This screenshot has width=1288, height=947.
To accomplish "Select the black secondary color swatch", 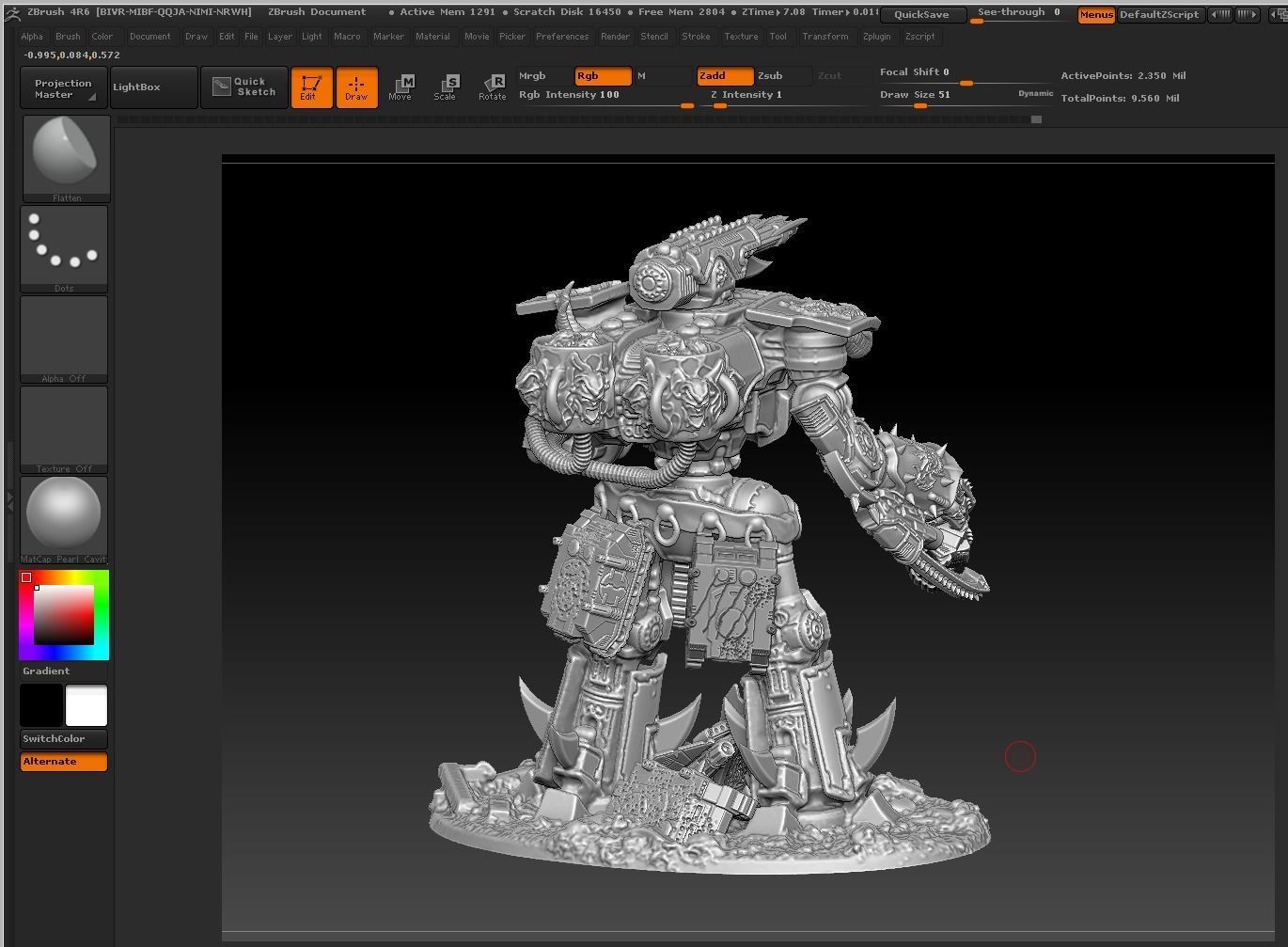I will (41, 705).
